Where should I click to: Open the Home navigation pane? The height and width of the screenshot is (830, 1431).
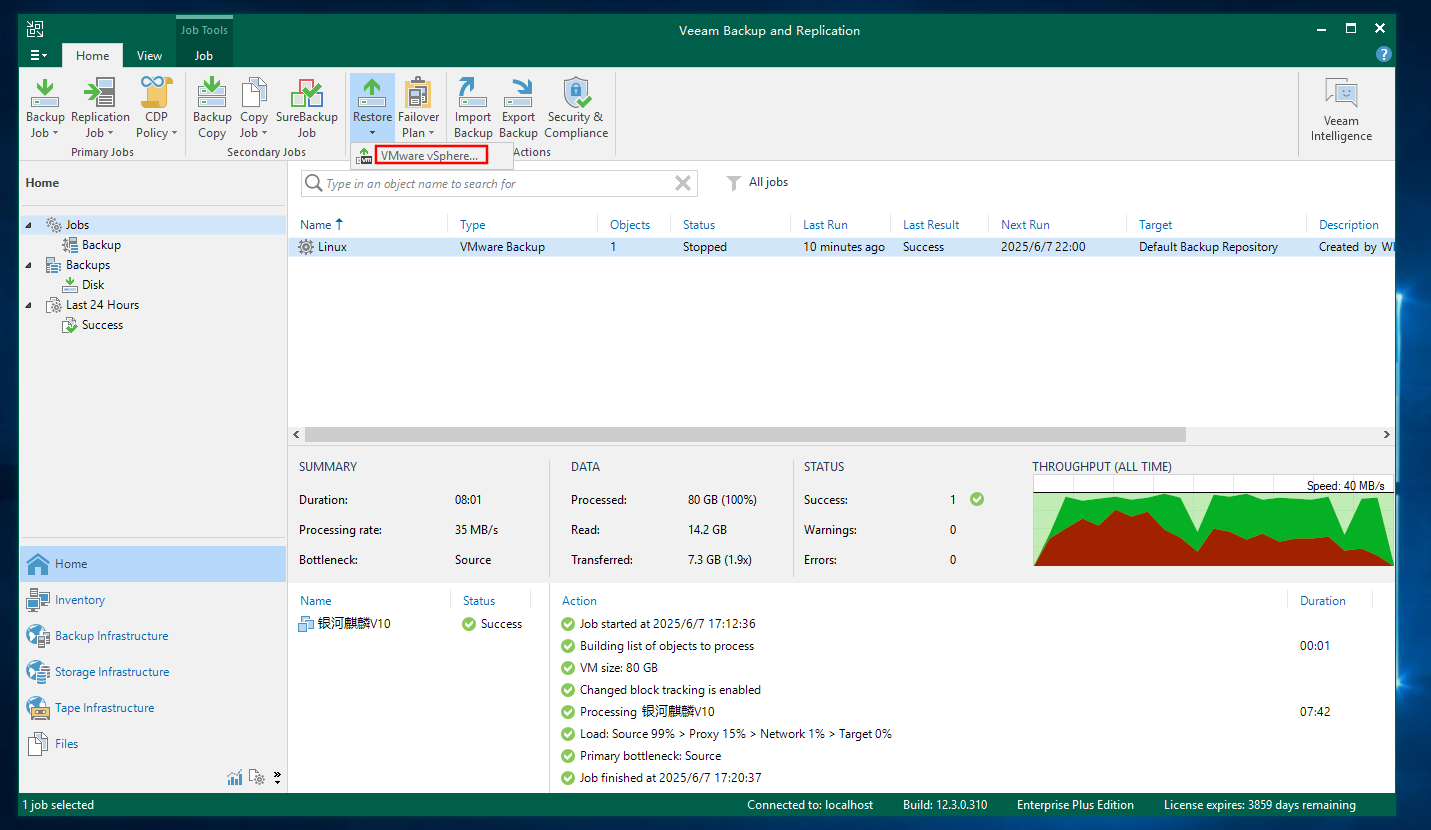[152, 564]
